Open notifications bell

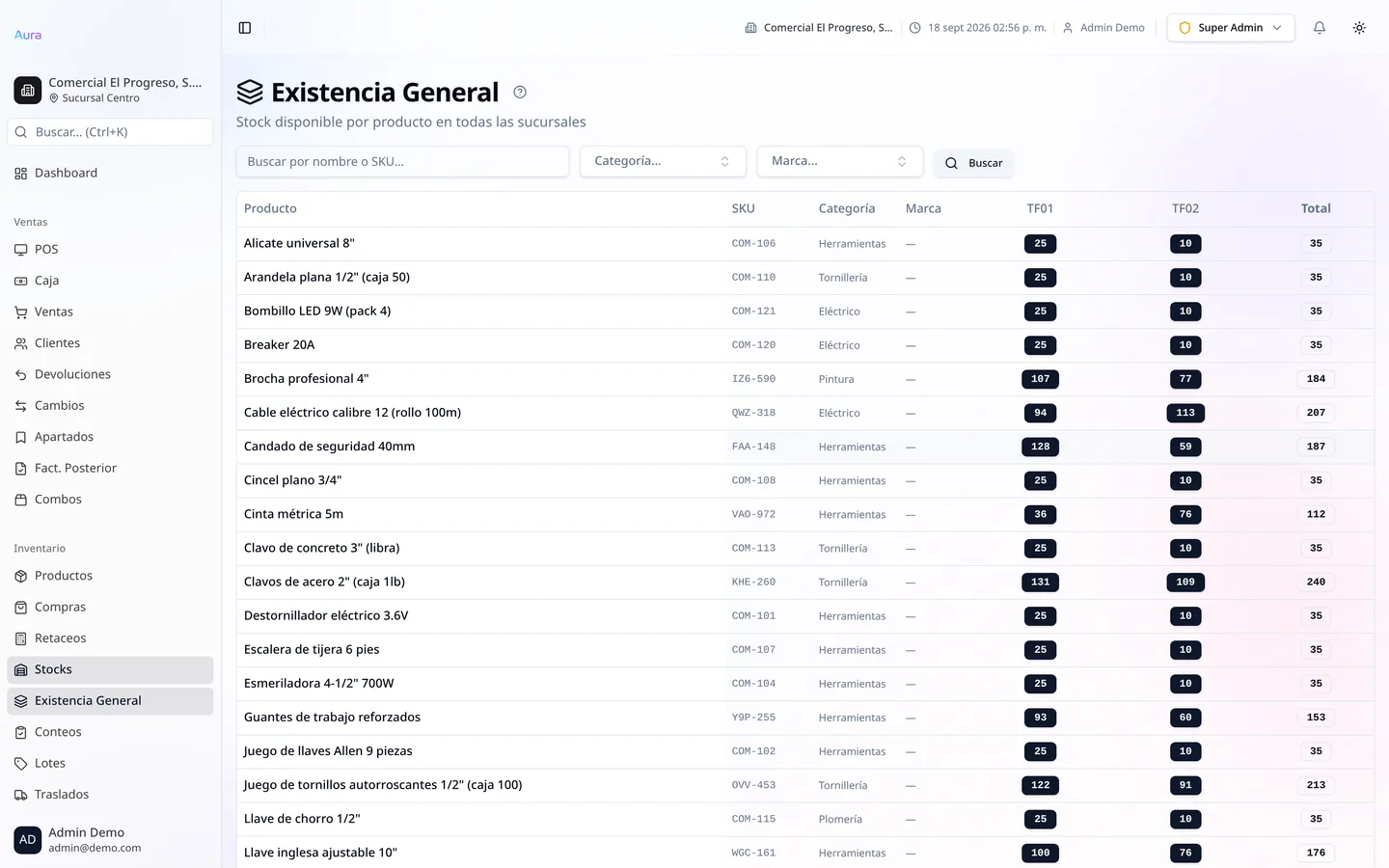(1320, 28)
